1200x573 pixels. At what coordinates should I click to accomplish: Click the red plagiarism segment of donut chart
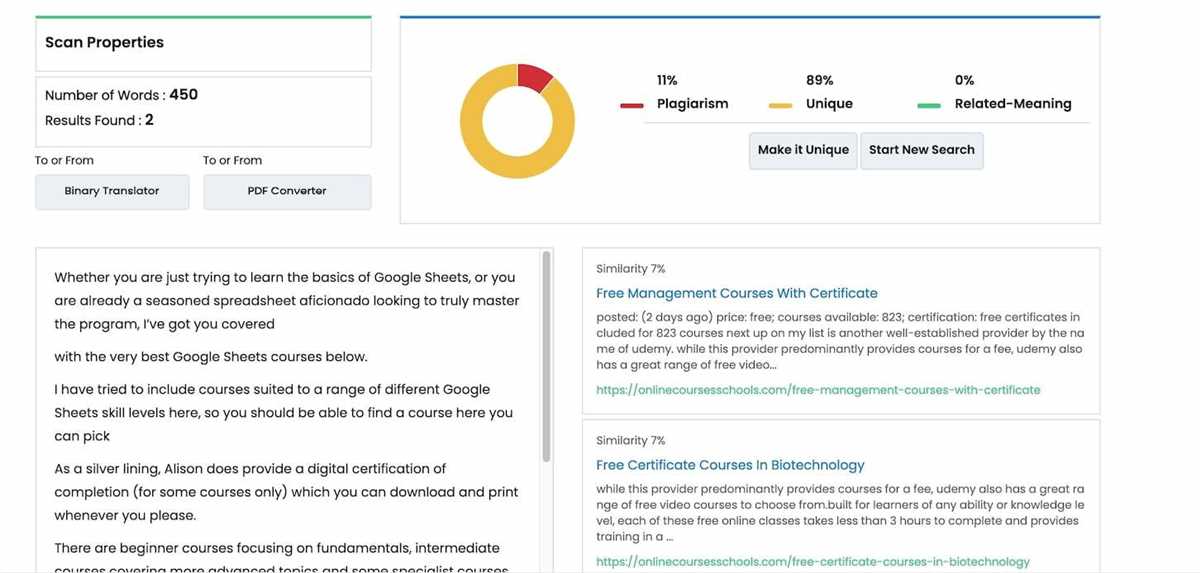point(534,77)
